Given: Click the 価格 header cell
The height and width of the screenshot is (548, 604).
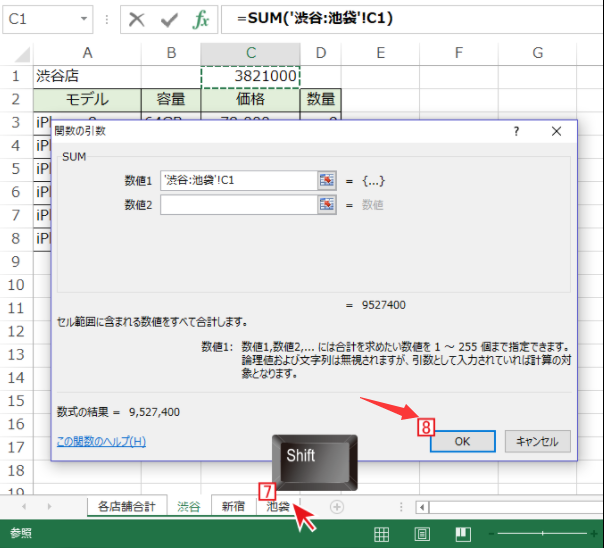Looking at the screenshot, I should click(250, 99).
